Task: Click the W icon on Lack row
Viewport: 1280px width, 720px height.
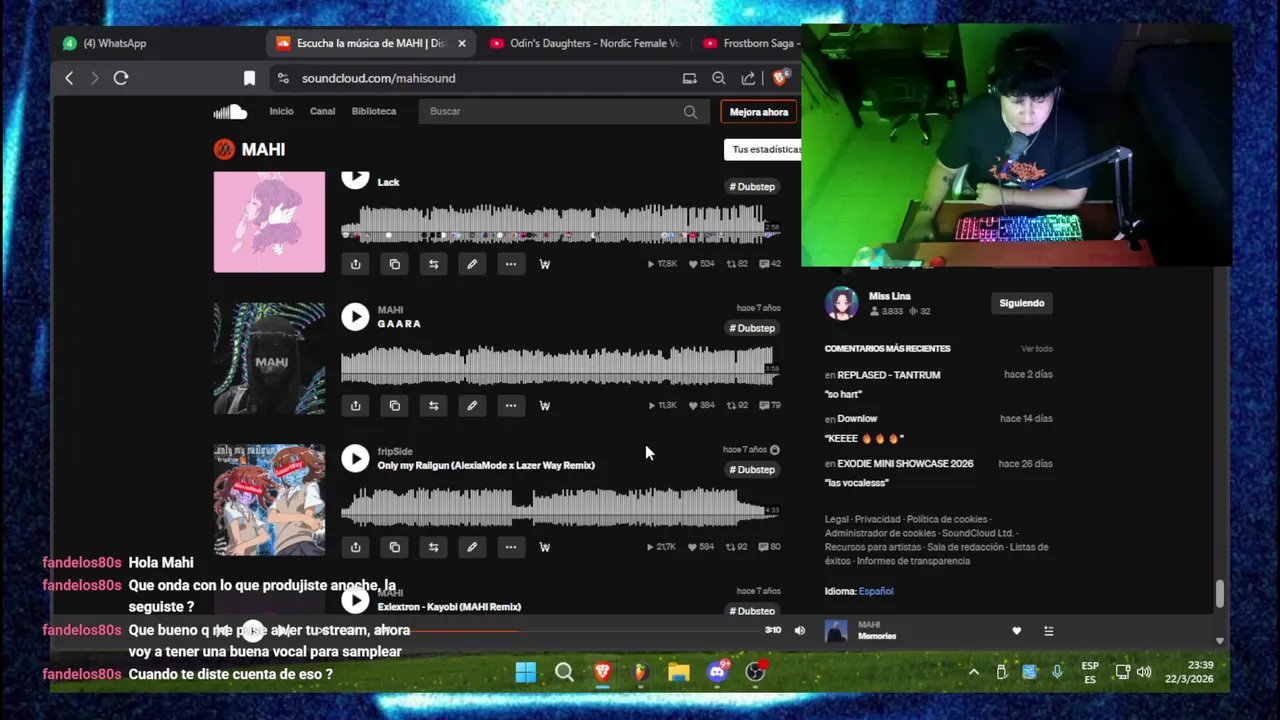Action: 545,264
